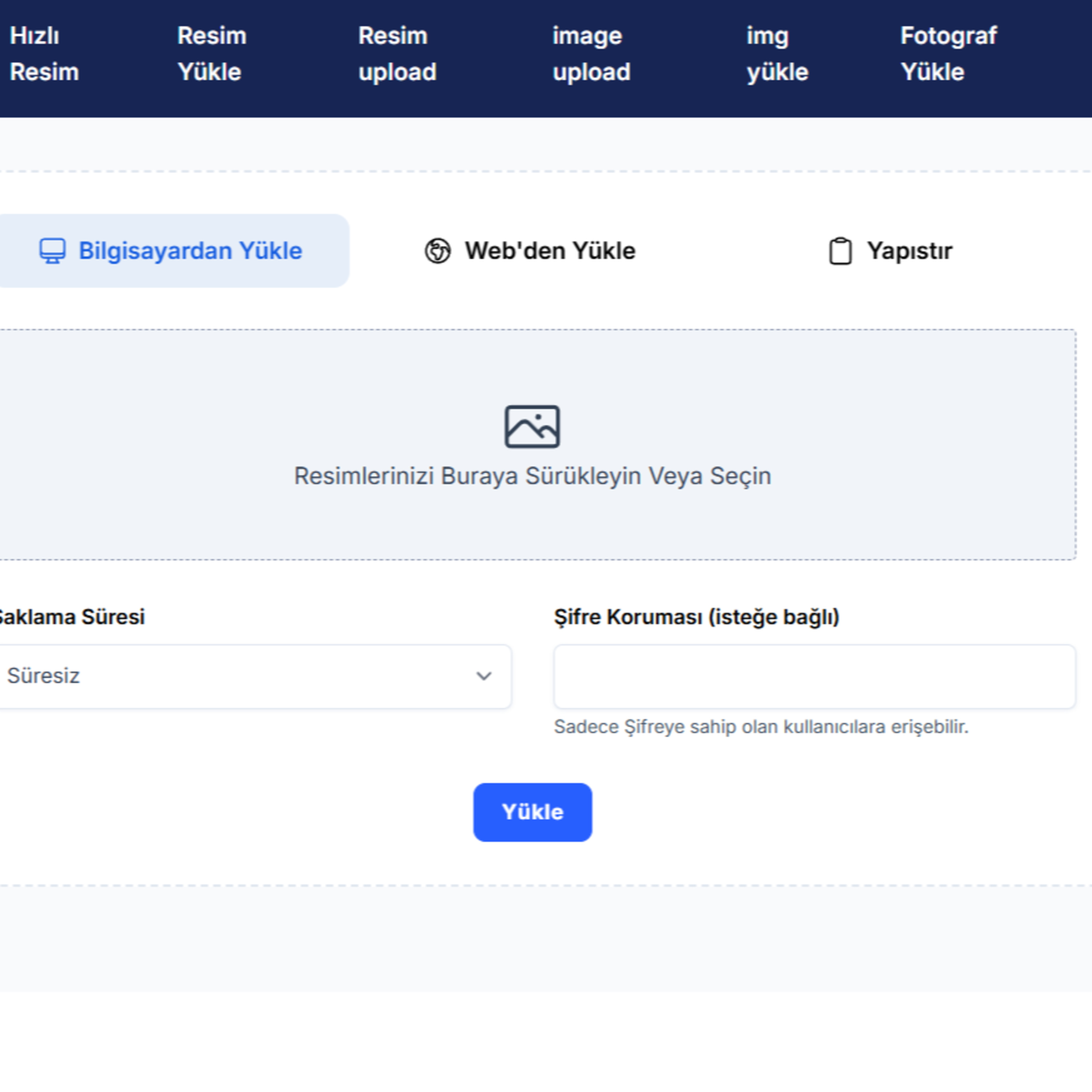Screen dimensions: 1092x1092
Task: Click the Sadece Şifreye sahip olan kullanıcılara hint
Action: point(761,726)
